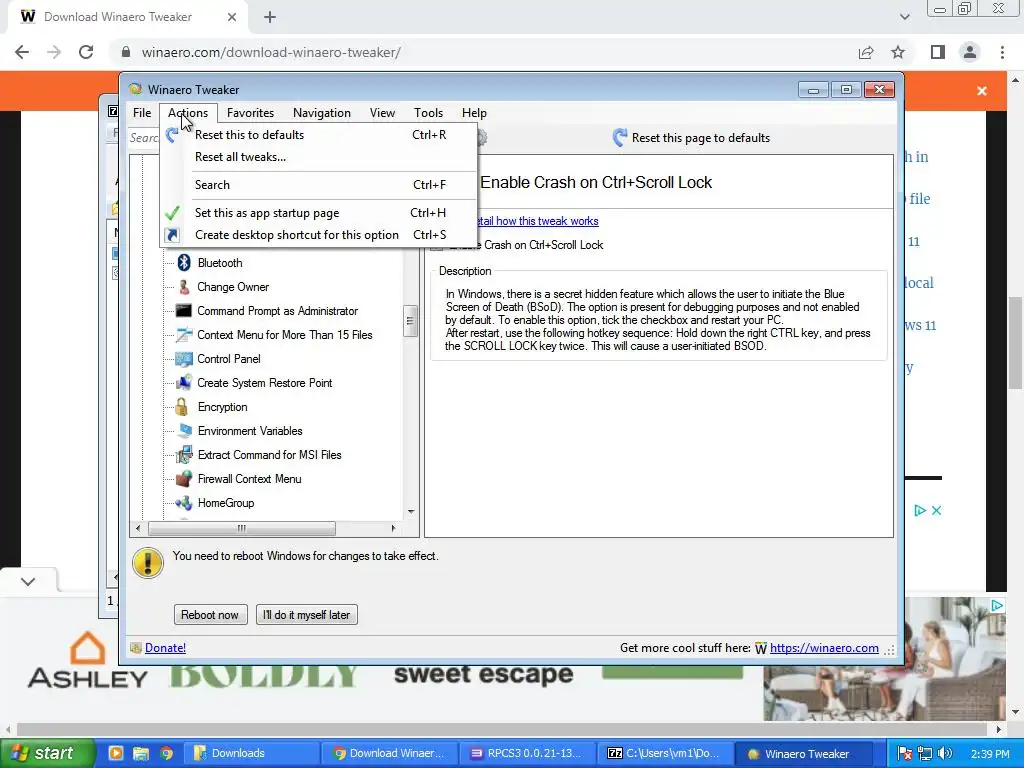The height and width of the screenshot is (768, 1024).
Task: Click the HomeGroup icon in tree
Action: point(184,503)
